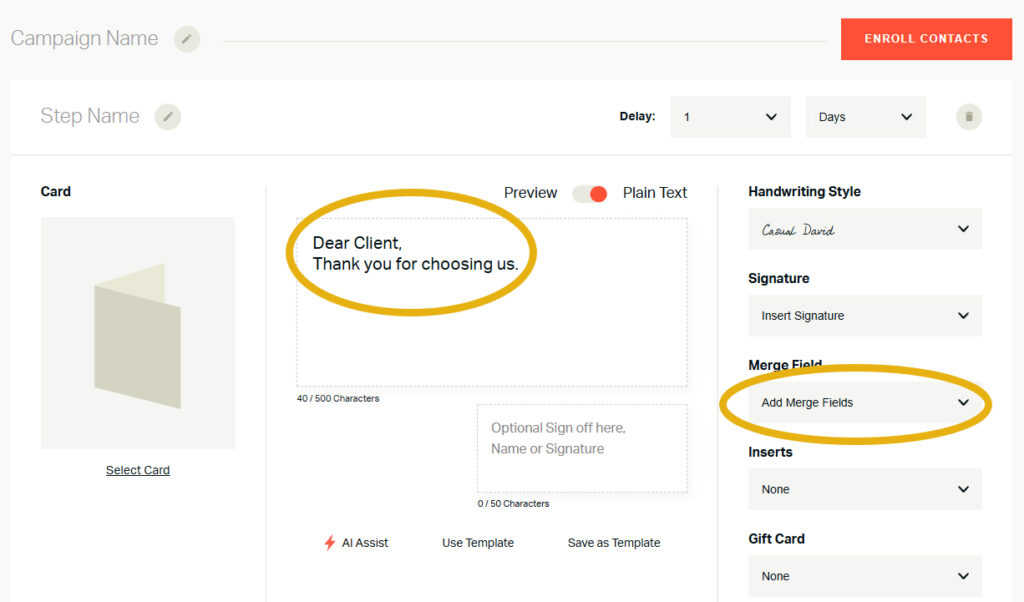
Task: Expand the Add Merge Fields dropdown
Action: (x=864, y=403)
